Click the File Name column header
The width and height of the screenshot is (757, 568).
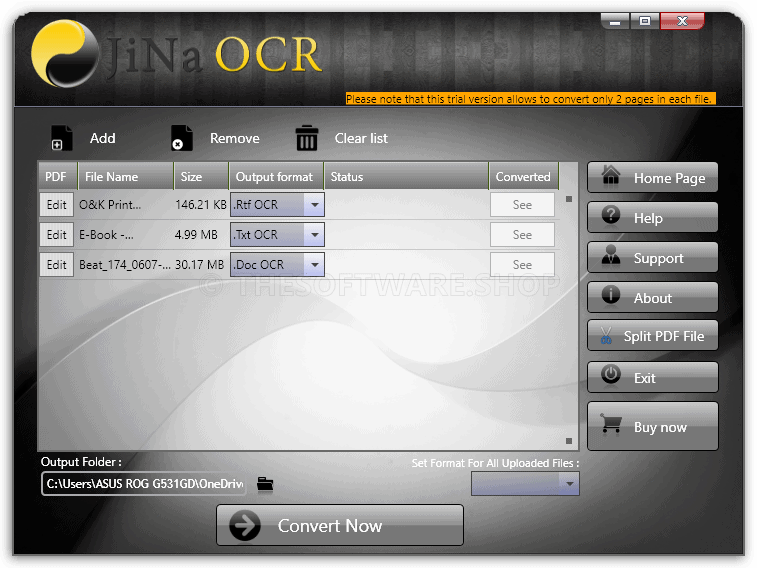(126, 177)
